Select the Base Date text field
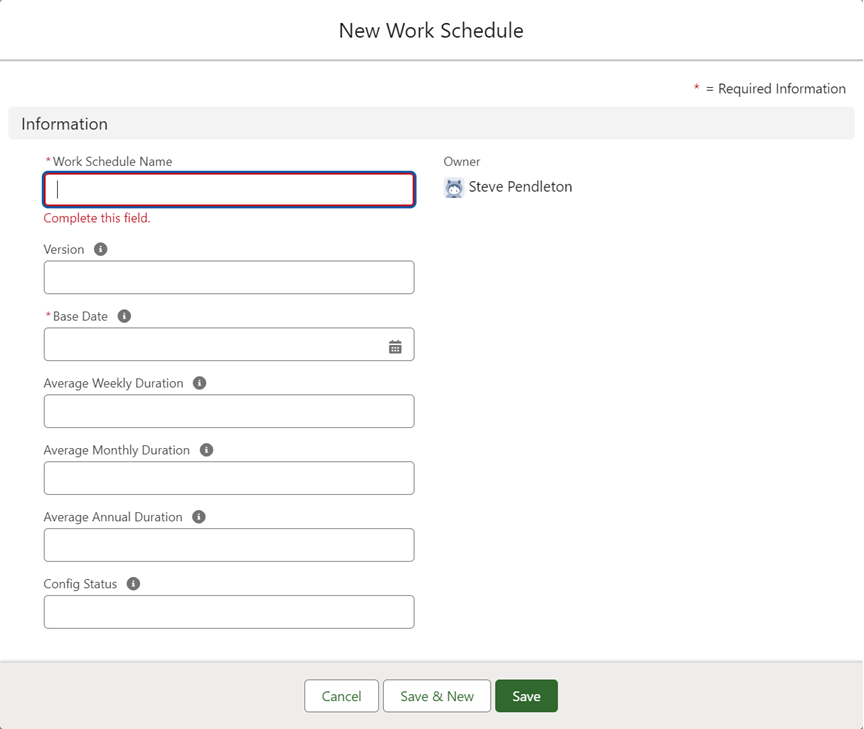864x729 pixels. [x=212, y=345]
